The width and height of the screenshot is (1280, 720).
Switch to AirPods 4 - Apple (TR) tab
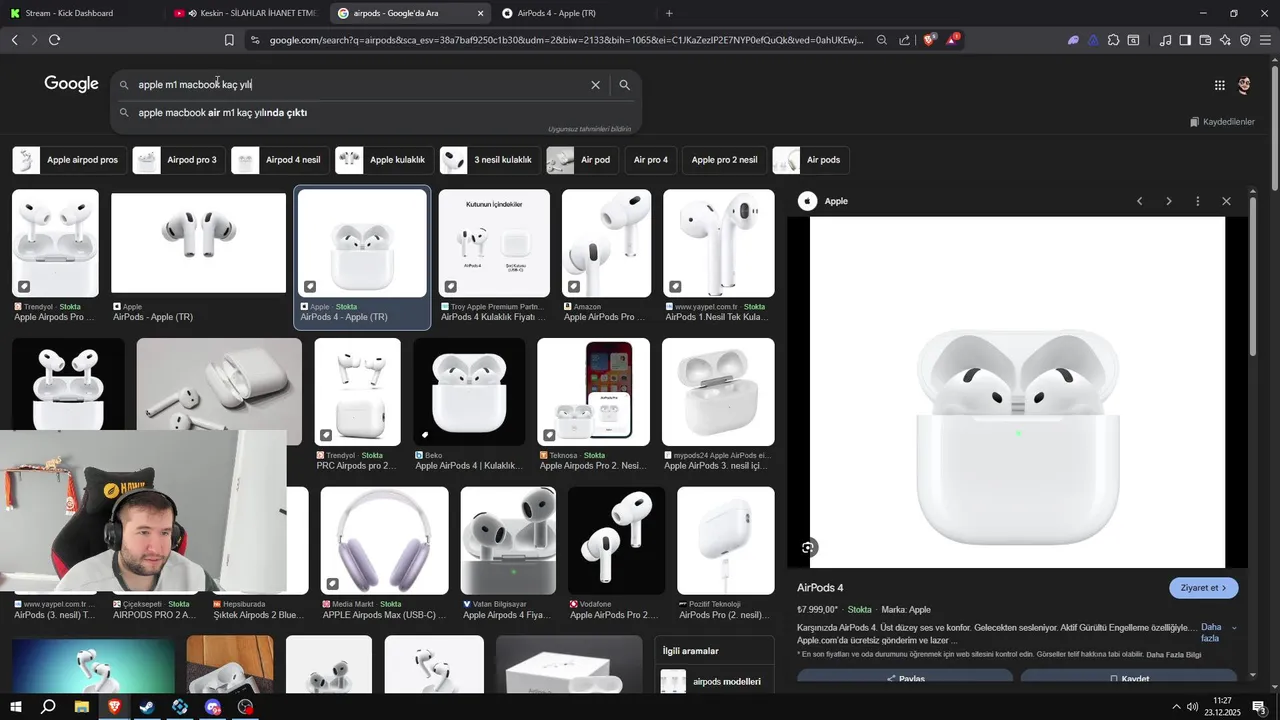[x=570, y=13]
